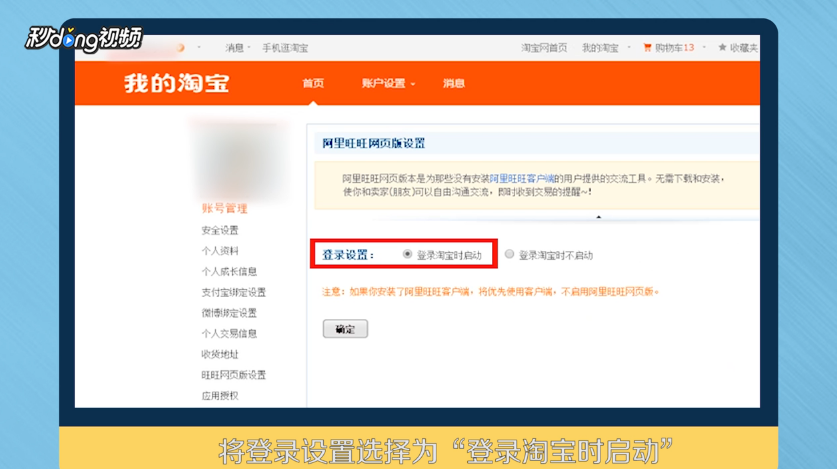Open 购物车 link showing 13 items

pyautogui.click(x=674, y=48)
